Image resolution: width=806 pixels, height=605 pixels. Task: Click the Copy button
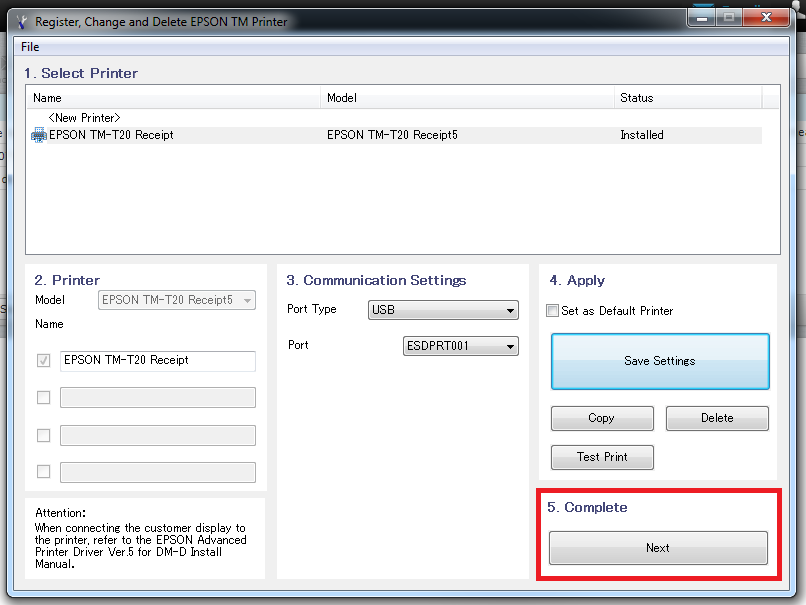click(601, 418)
